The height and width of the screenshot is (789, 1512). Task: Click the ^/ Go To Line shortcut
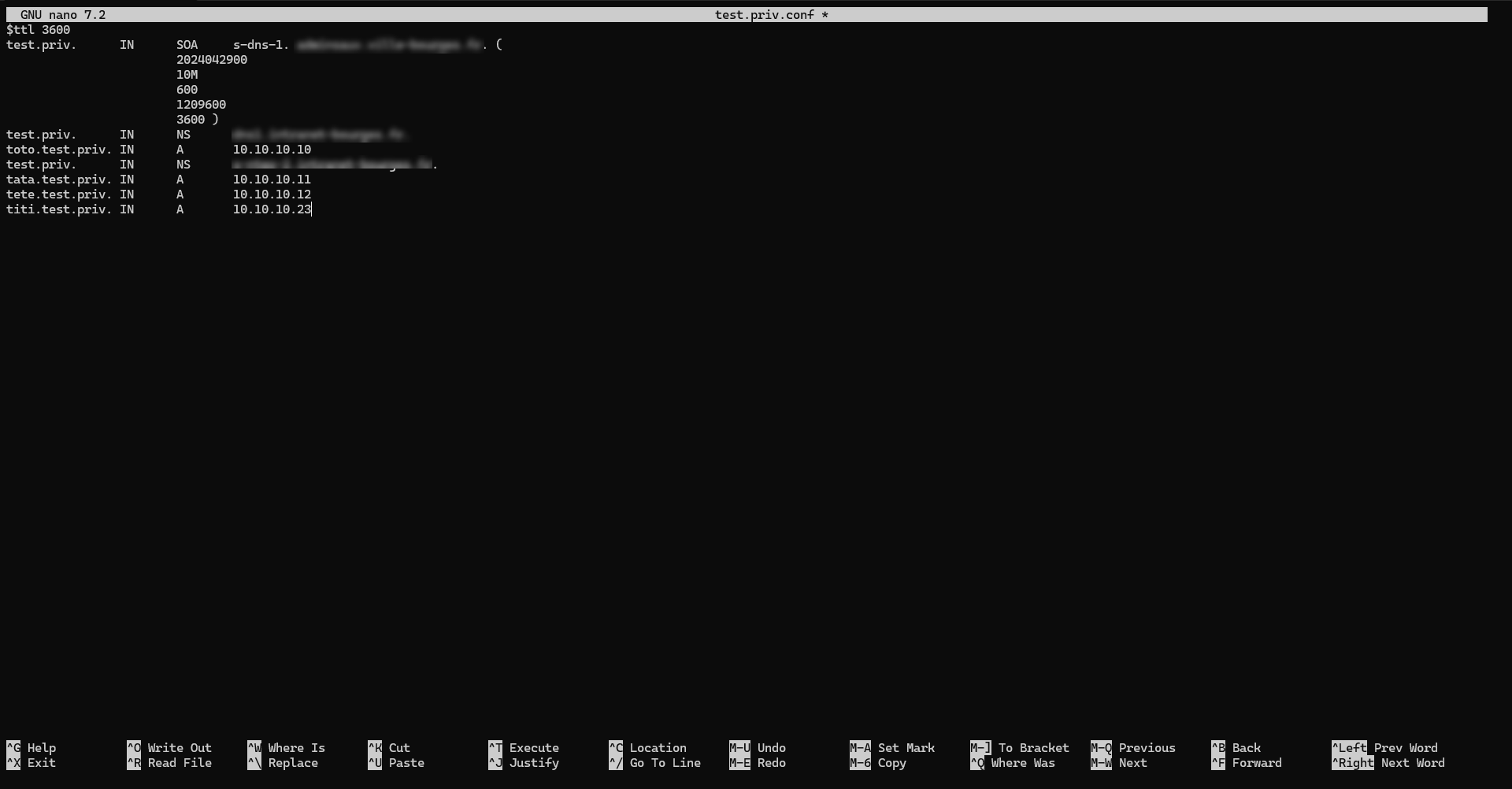[x=655, y=763]
